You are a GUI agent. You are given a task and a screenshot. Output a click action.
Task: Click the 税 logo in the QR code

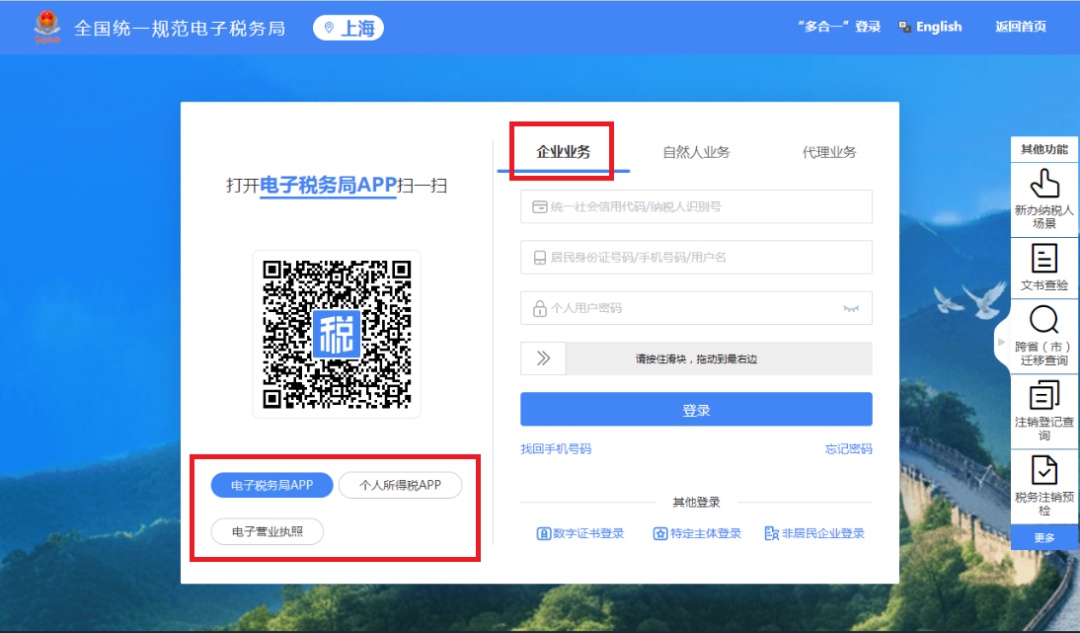337,334
